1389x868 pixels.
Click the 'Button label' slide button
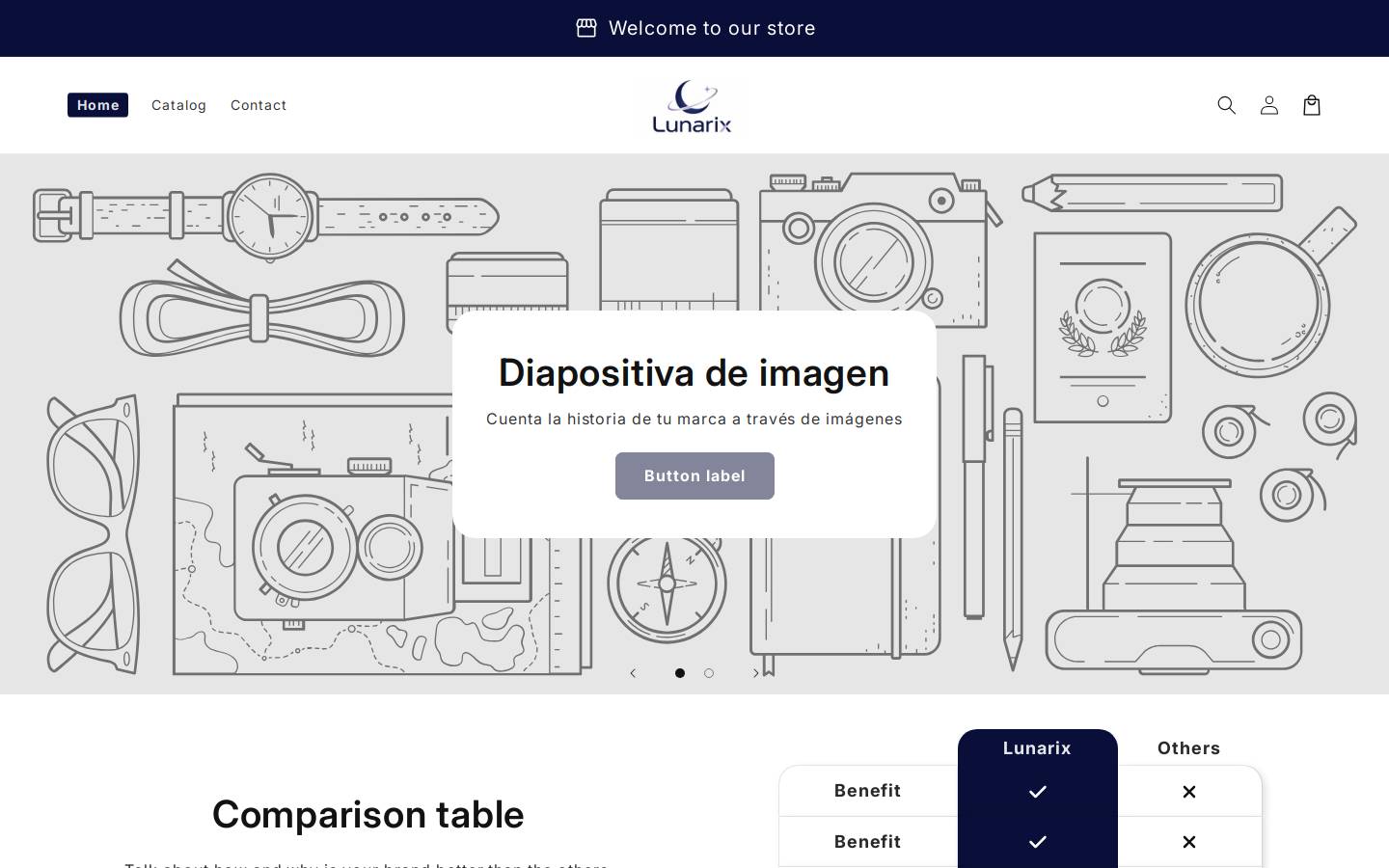coord(694,475)
